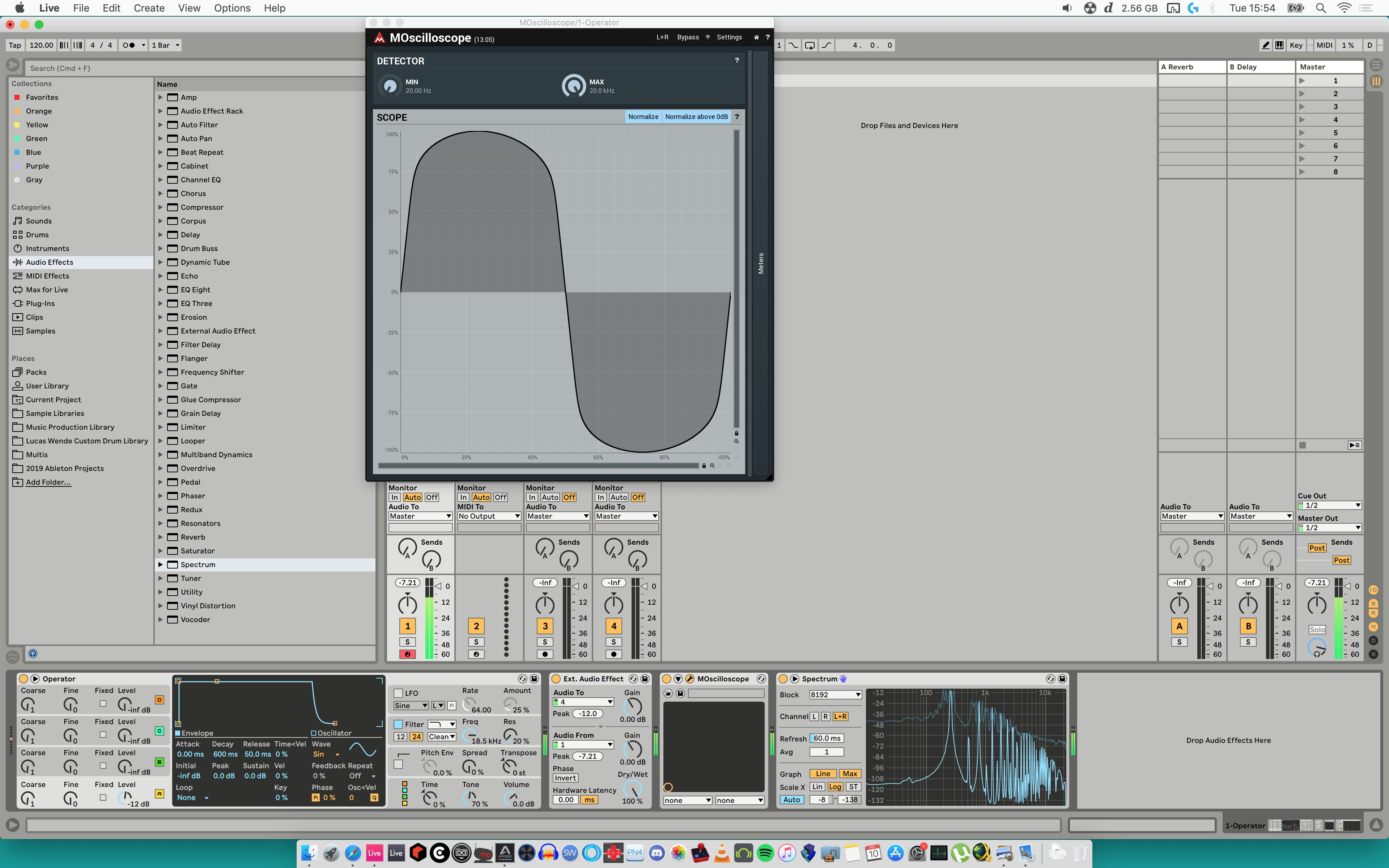Click Operator device save preset icon
Viewport: 1389px width, 868px height.
click(534, 678)
